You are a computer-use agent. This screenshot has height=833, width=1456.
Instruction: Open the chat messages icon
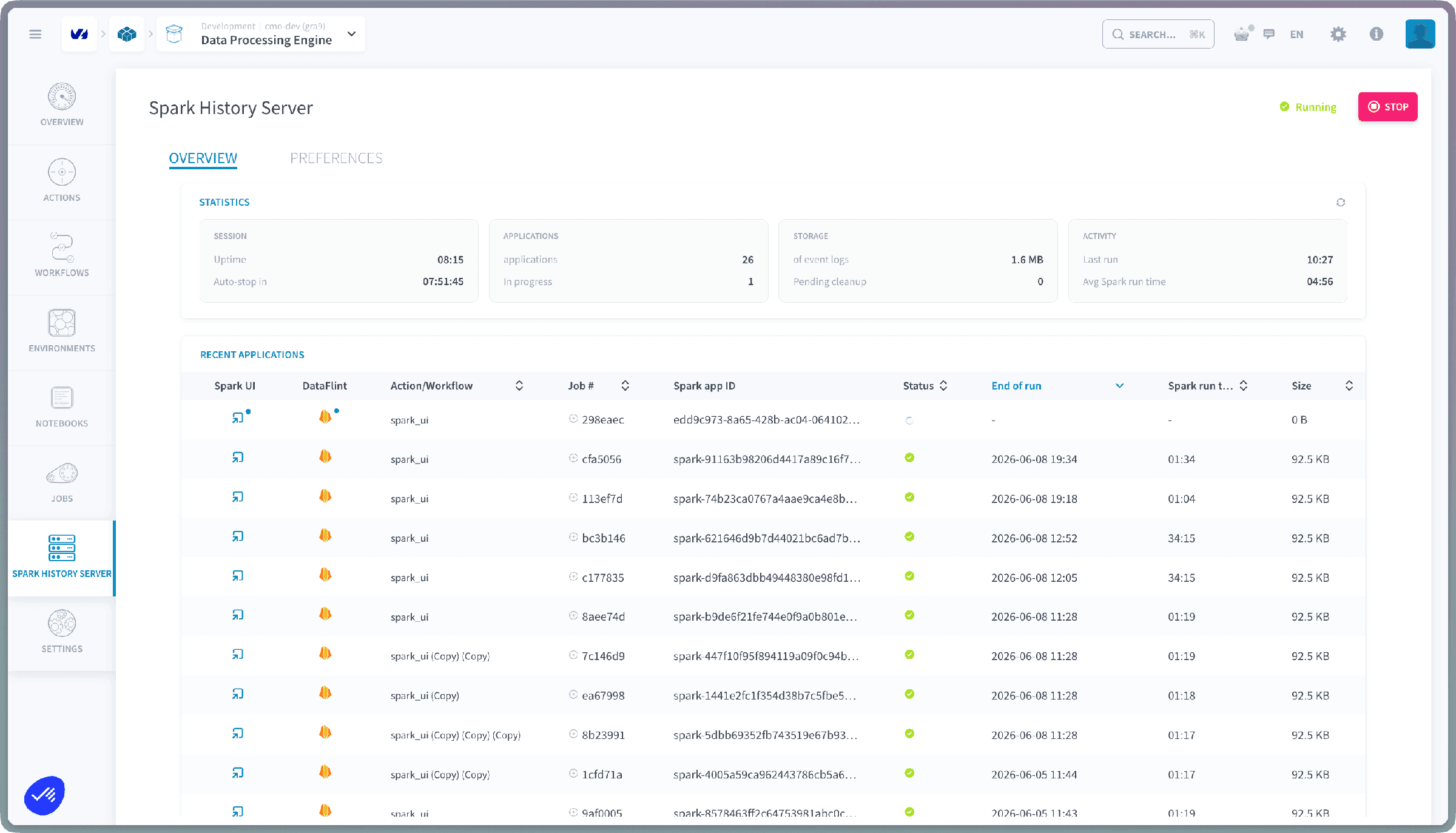pos(1269,34)
